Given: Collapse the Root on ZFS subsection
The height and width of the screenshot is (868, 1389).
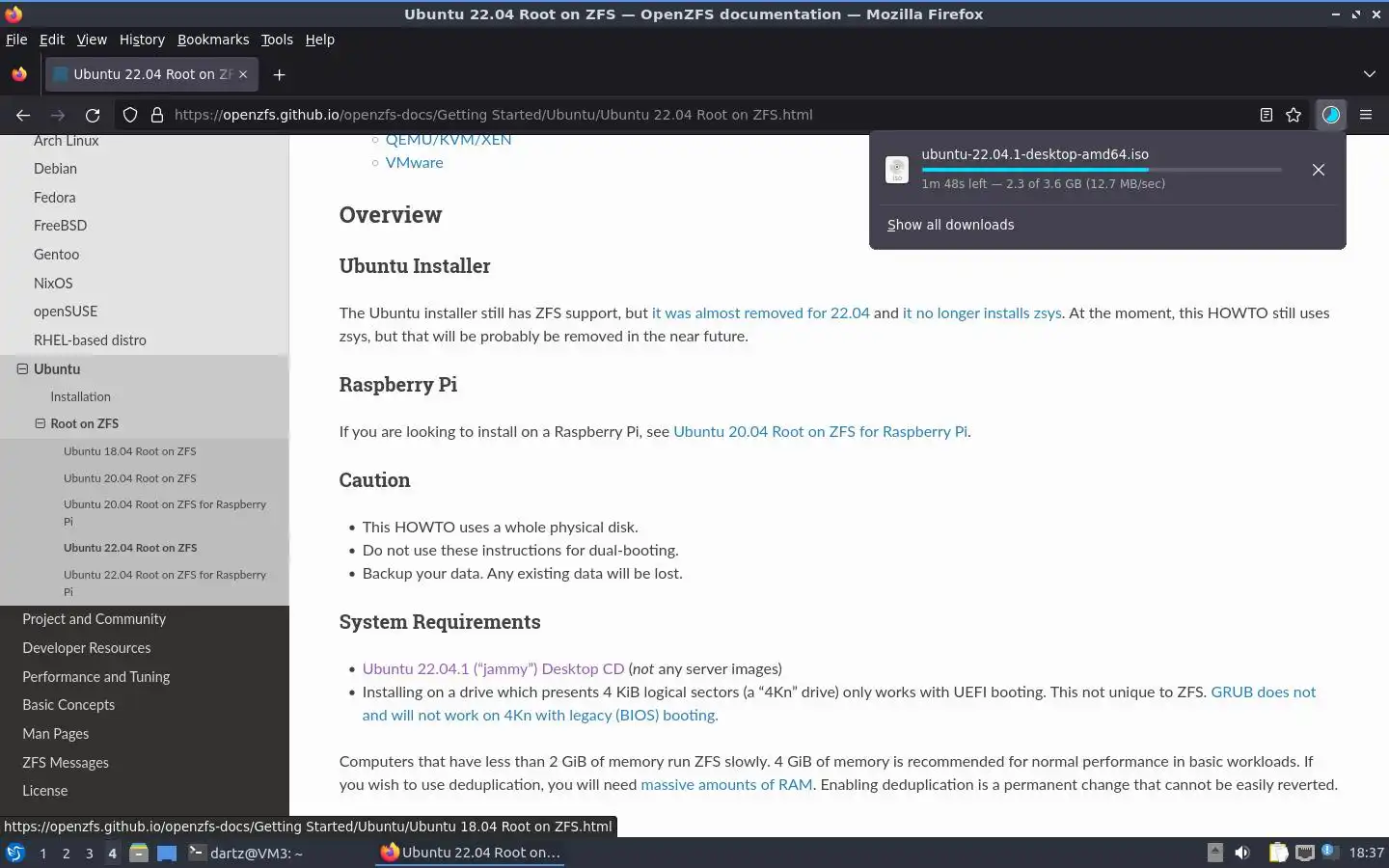Looking at the screenshot, I should [x=41, y=423].
